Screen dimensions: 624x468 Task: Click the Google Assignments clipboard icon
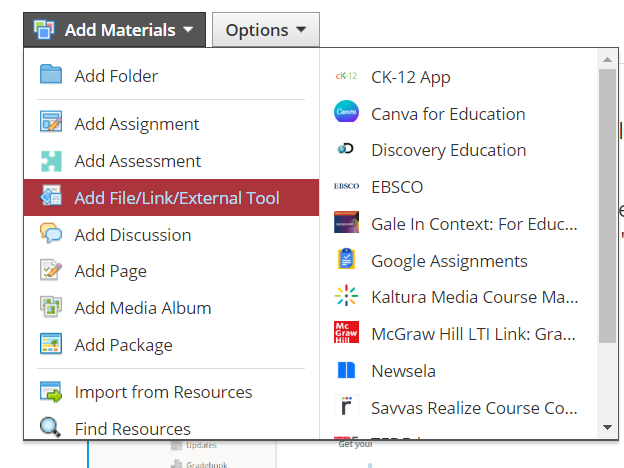346,259
